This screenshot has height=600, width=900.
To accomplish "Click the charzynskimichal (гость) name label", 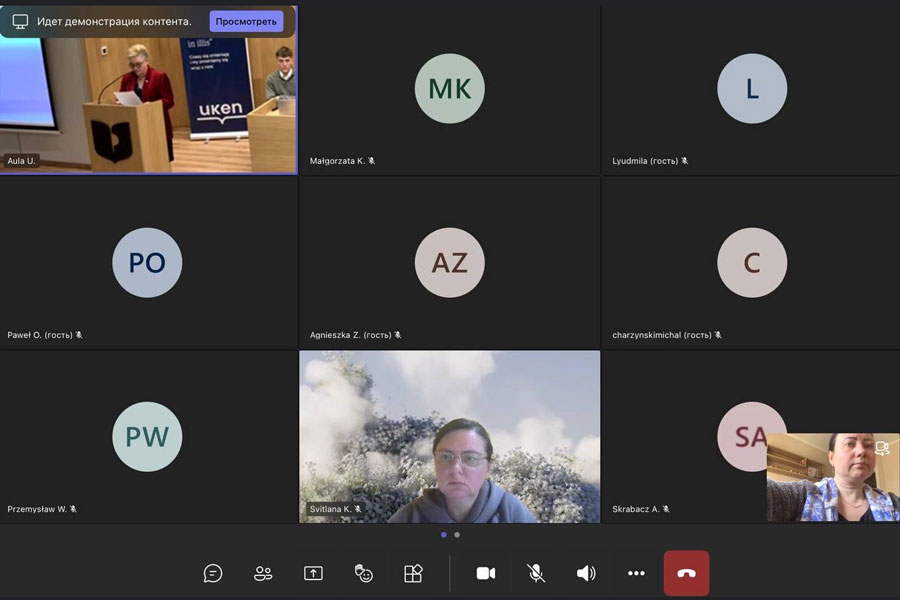I will pos(662,335).
